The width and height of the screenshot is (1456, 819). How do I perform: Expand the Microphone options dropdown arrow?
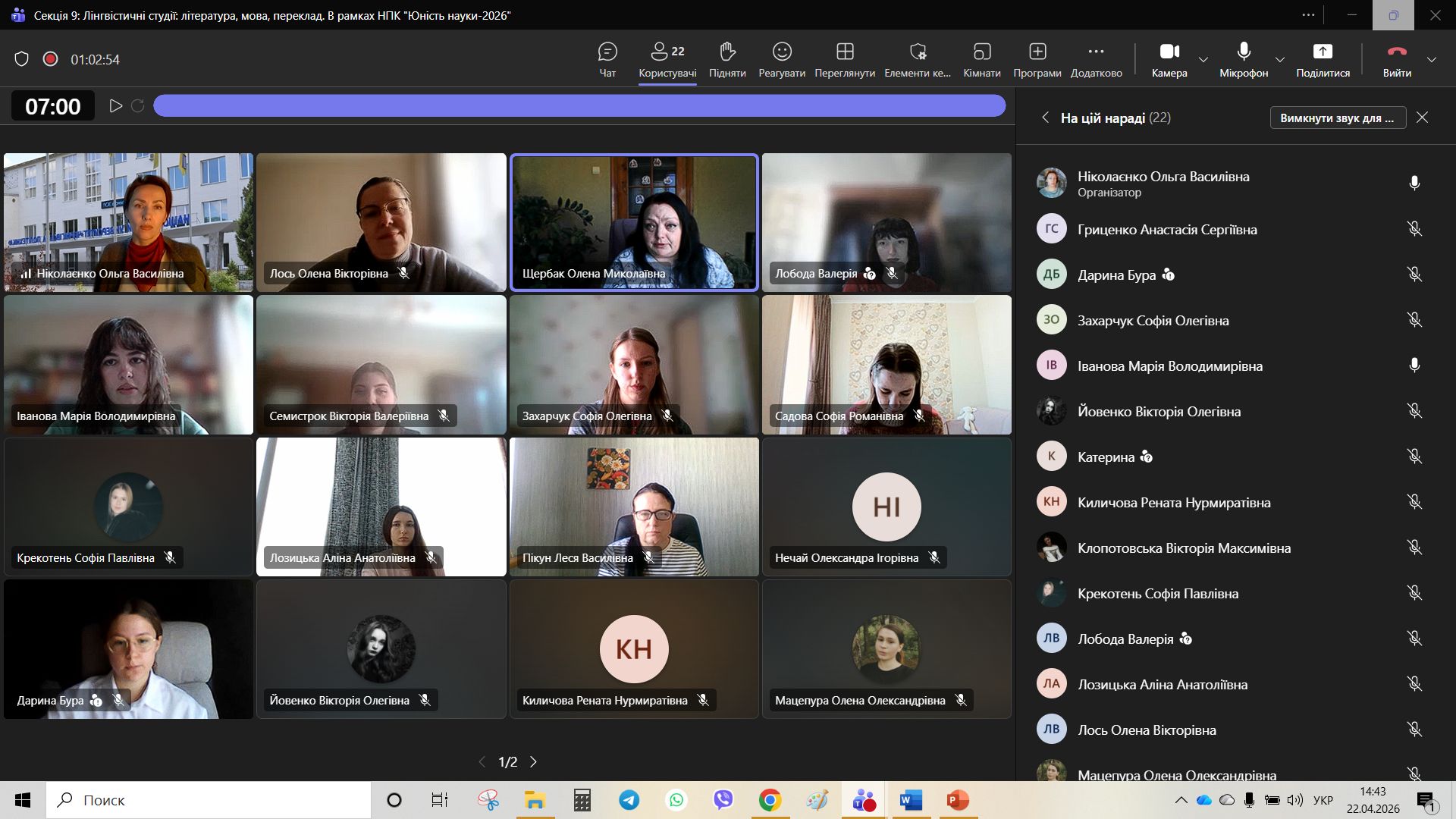[x=1280, y=59]
